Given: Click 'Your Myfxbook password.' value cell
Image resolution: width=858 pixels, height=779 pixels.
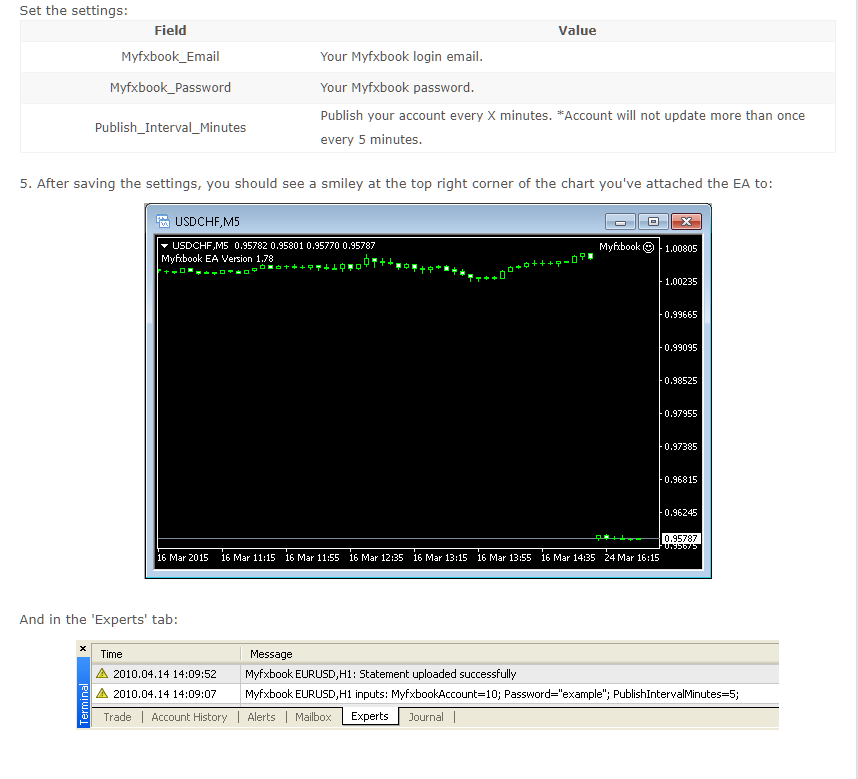Looking at the screenshot, I should pos(577,88).
